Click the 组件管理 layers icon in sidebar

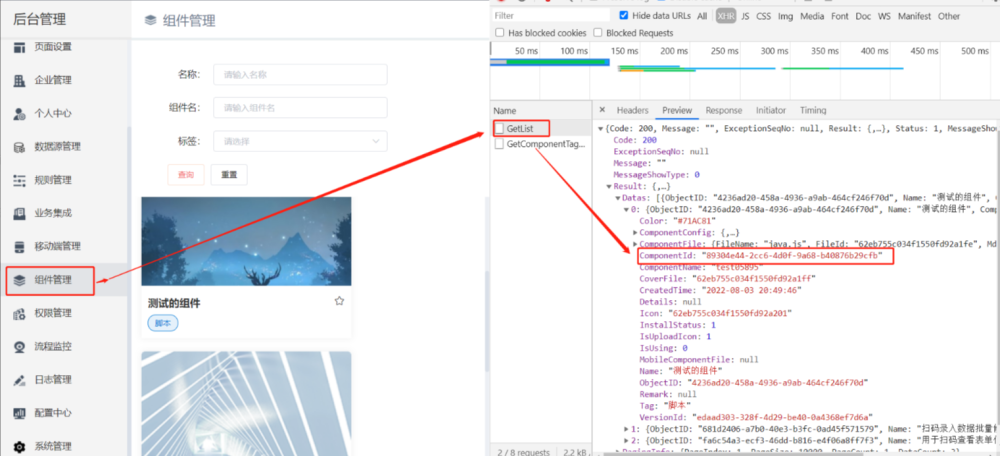[x=20, y=280]
